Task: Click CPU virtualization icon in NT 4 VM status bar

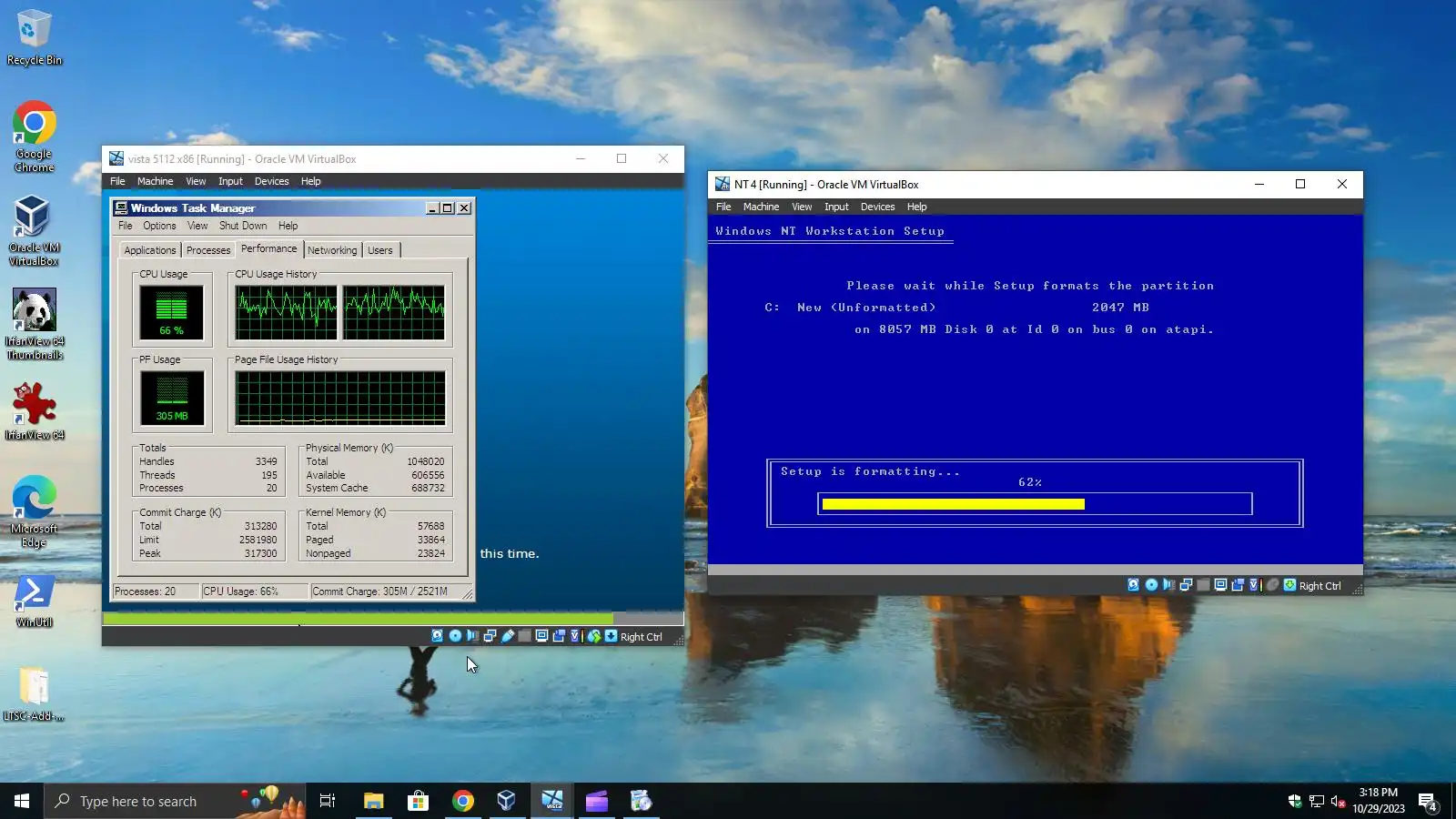Action: click(x=1254, y=585)
